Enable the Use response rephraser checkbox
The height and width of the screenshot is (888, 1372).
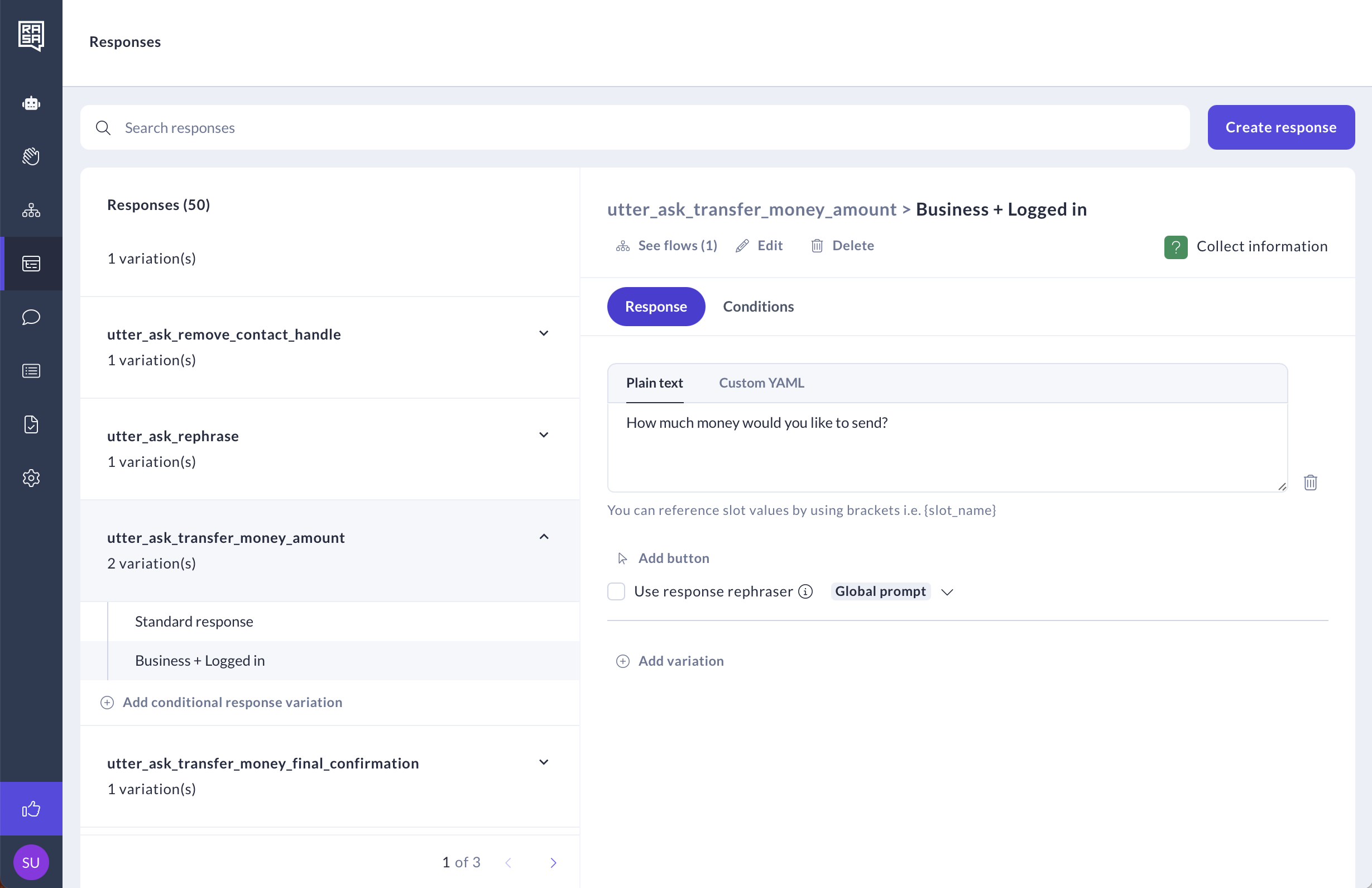(616, 591)
